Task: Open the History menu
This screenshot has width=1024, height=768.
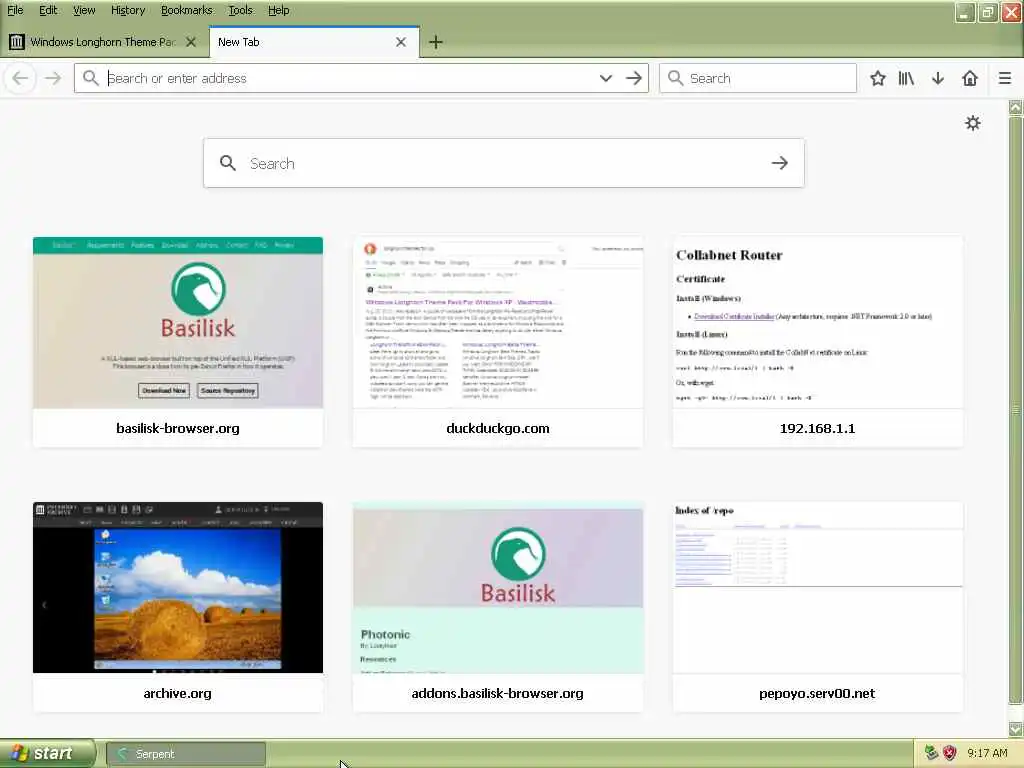Action: [x=127, y=10]
